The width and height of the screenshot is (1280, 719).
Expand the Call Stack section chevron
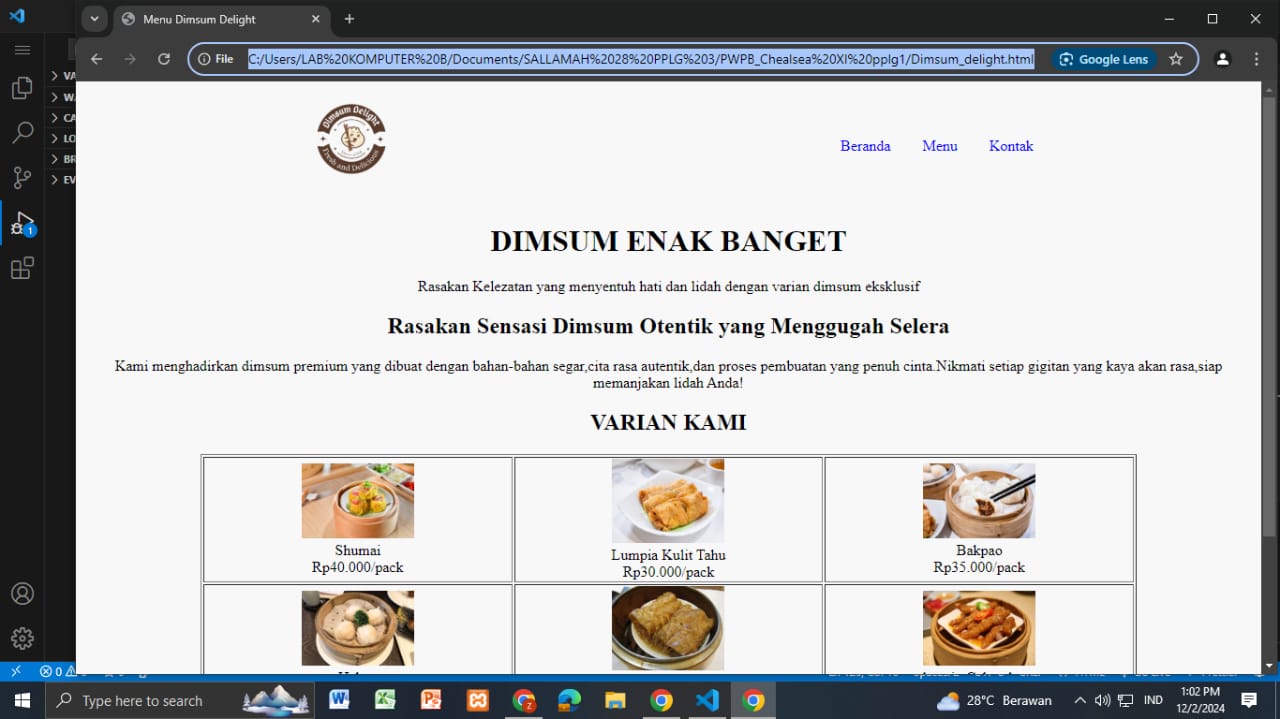tap(55, 117)
